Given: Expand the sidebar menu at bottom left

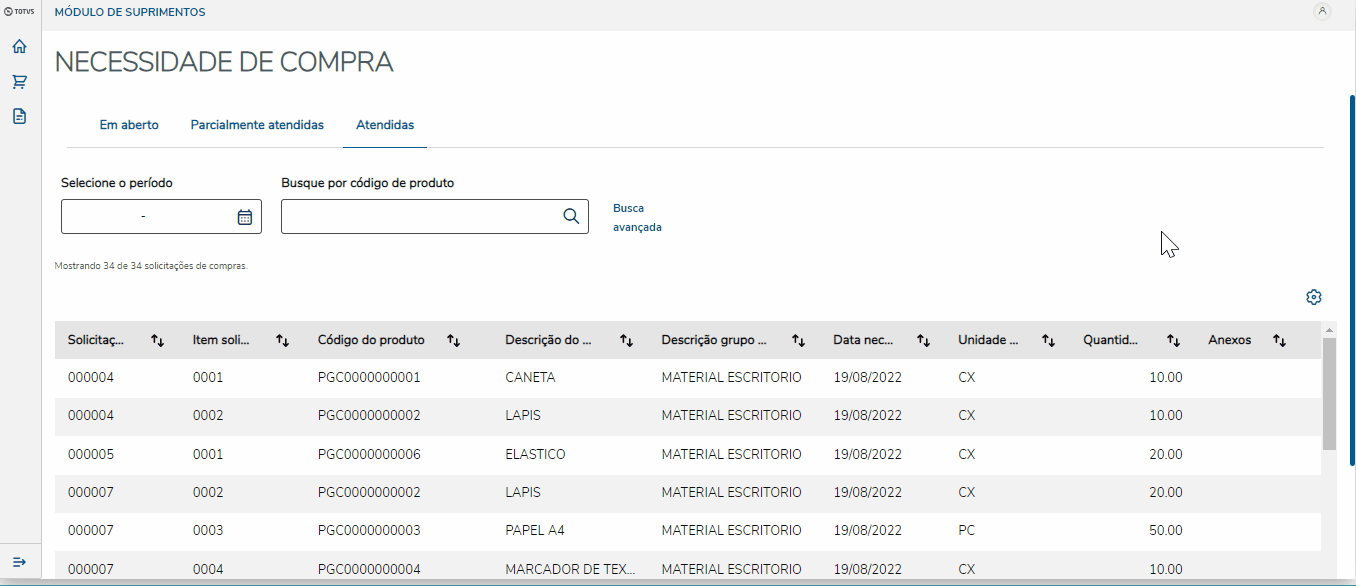Looking at the screenshot, I should [19, 562].
